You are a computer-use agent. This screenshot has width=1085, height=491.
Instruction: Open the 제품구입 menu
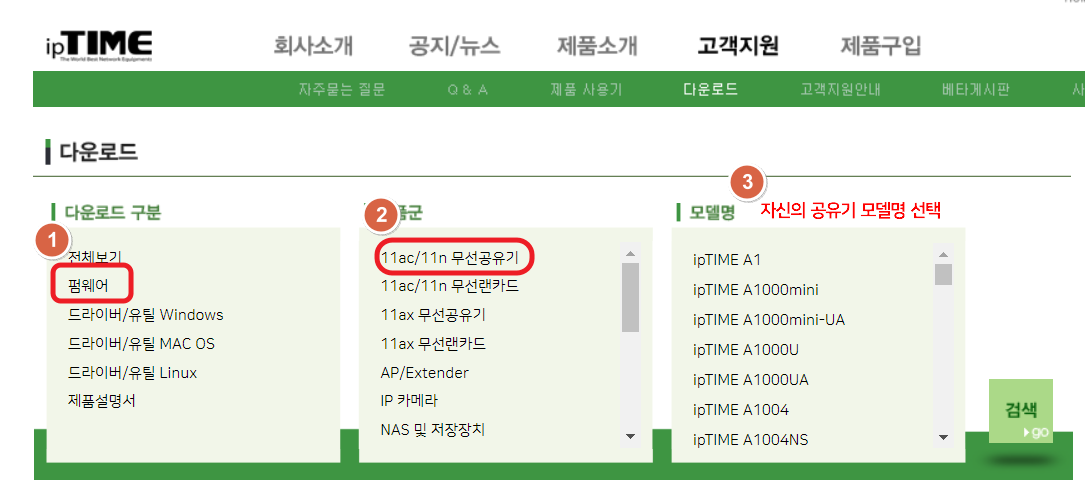coord(881,46)
